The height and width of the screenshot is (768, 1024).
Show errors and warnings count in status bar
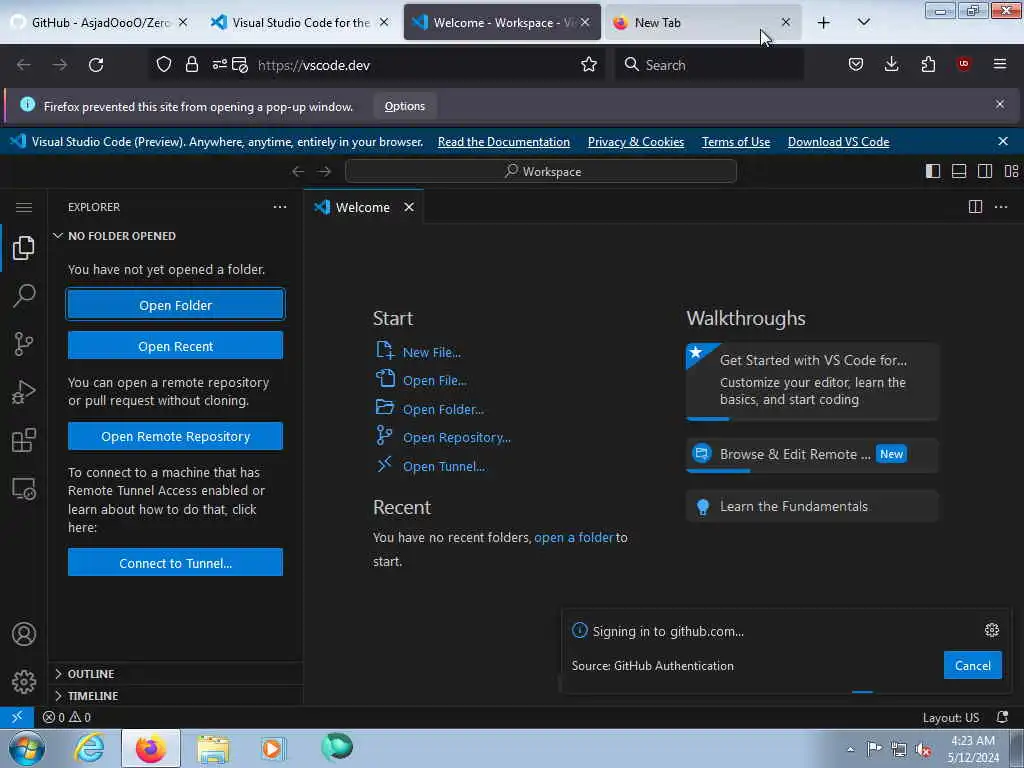click(x=67, y=717)
